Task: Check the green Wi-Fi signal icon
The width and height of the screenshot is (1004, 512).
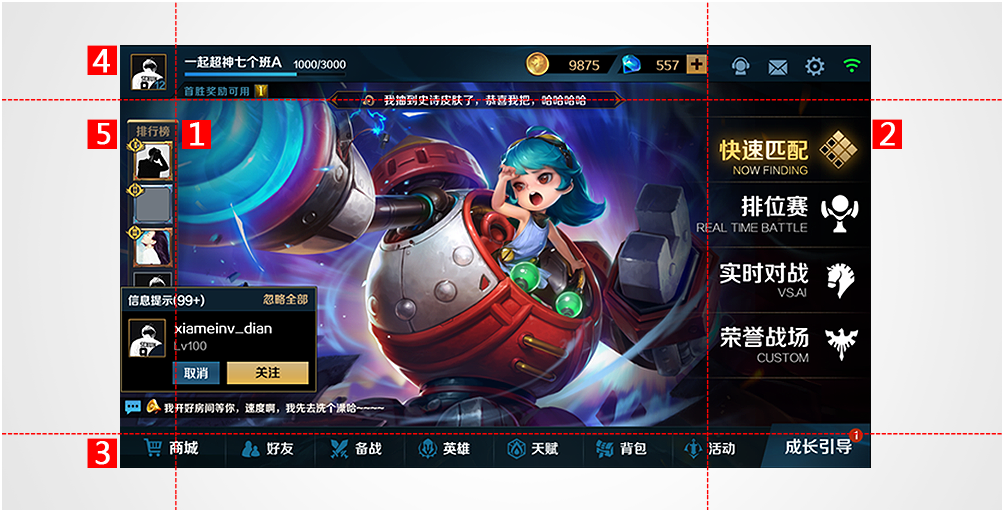Action: tap(852, 65)
